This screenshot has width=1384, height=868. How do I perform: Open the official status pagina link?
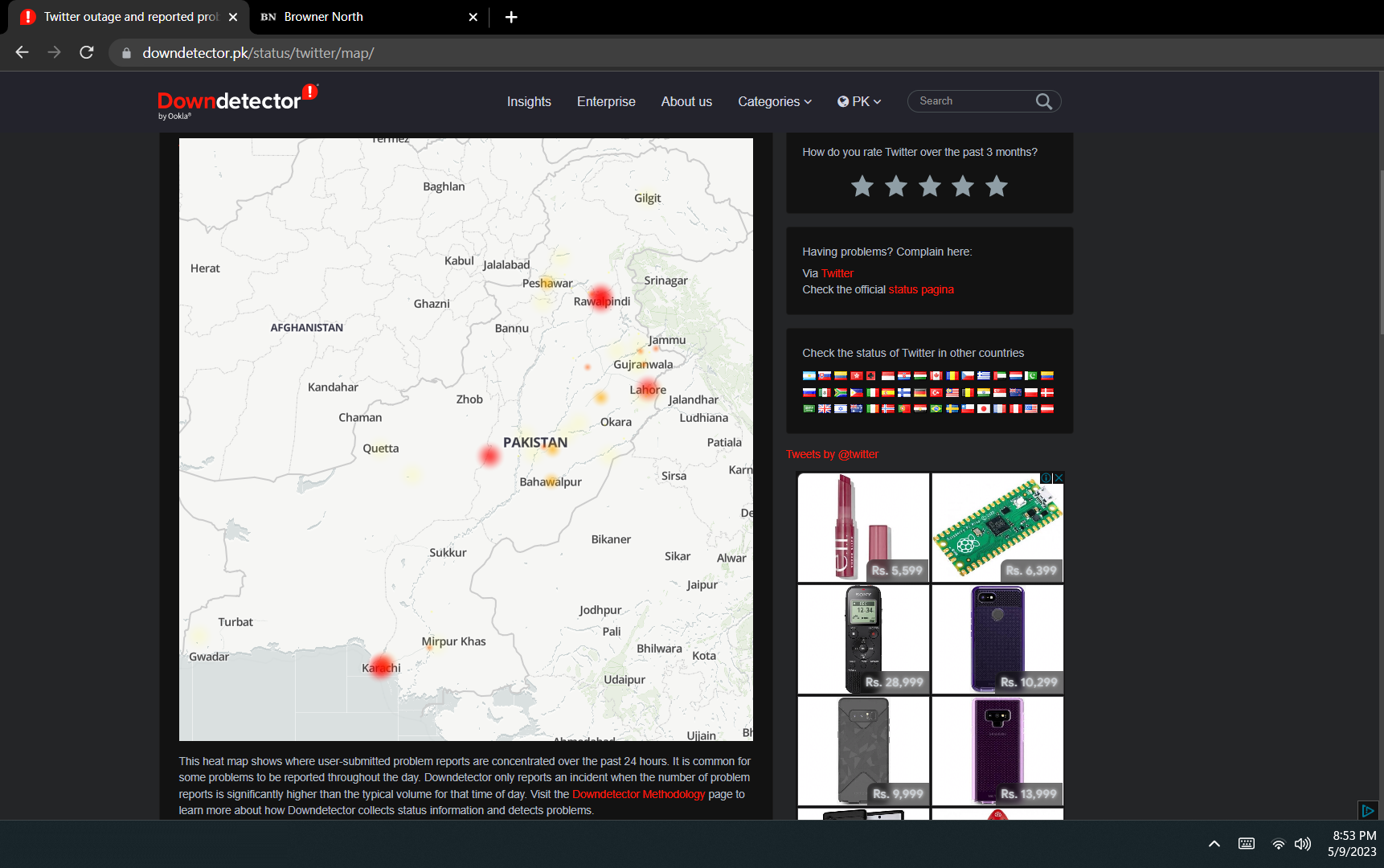[921, 289]
